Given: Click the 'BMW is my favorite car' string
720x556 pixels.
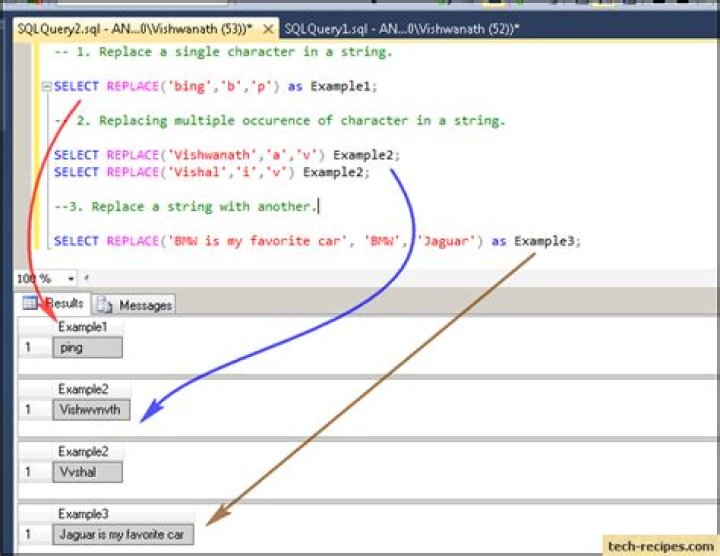Looking at the screenshot, I should point(258,241).
